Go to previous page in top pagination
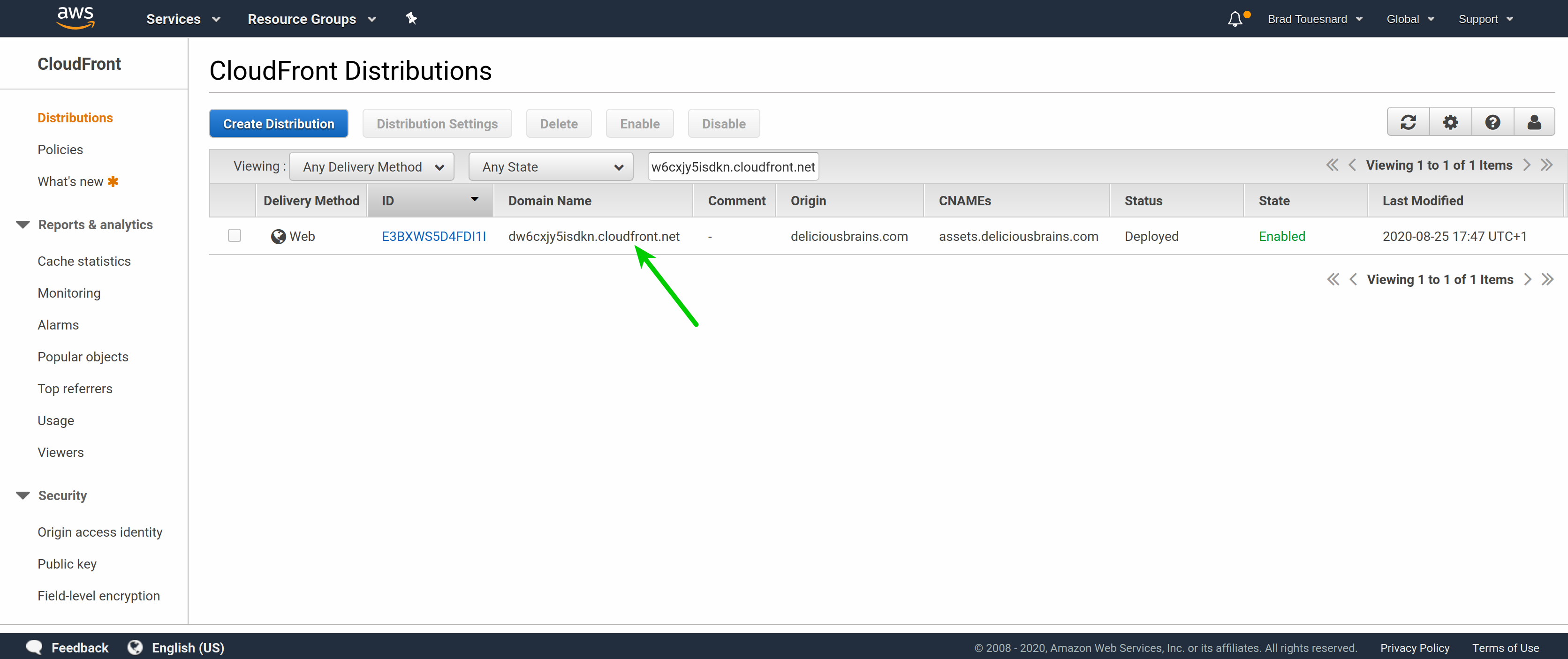 click(x=1352, y=165)
